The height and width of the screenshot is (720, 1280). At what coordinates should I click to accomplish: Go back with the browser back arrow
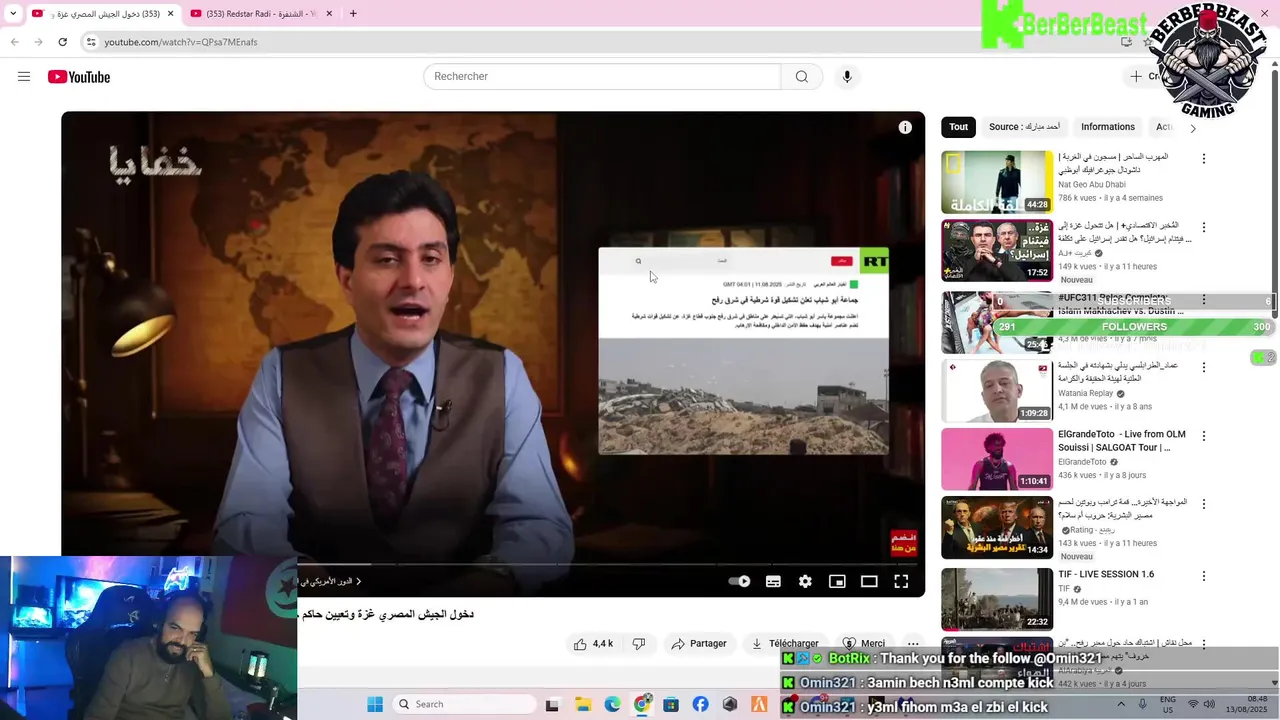(14, 42)
